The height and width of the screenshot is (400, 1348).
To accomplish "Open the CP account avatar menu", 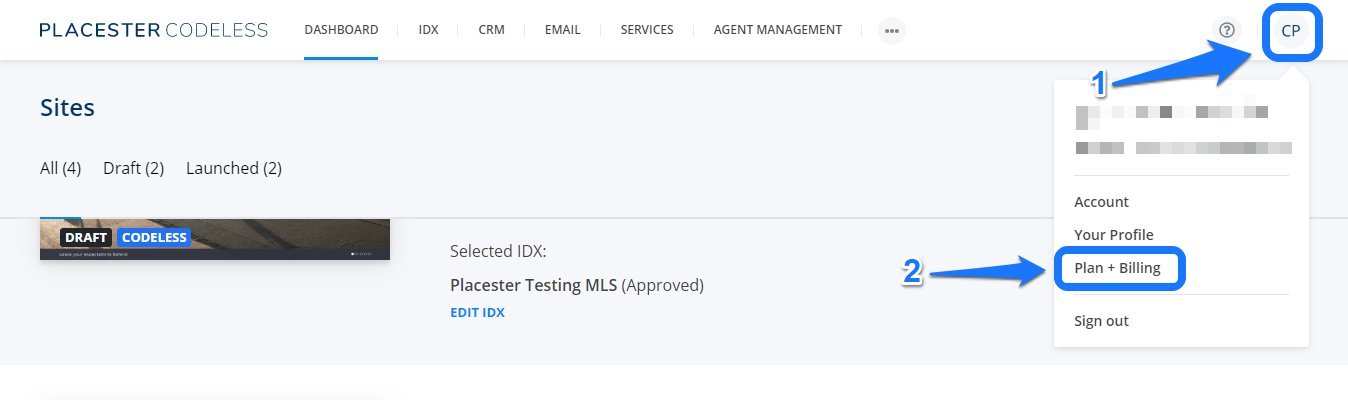I will click(1291, 30).
